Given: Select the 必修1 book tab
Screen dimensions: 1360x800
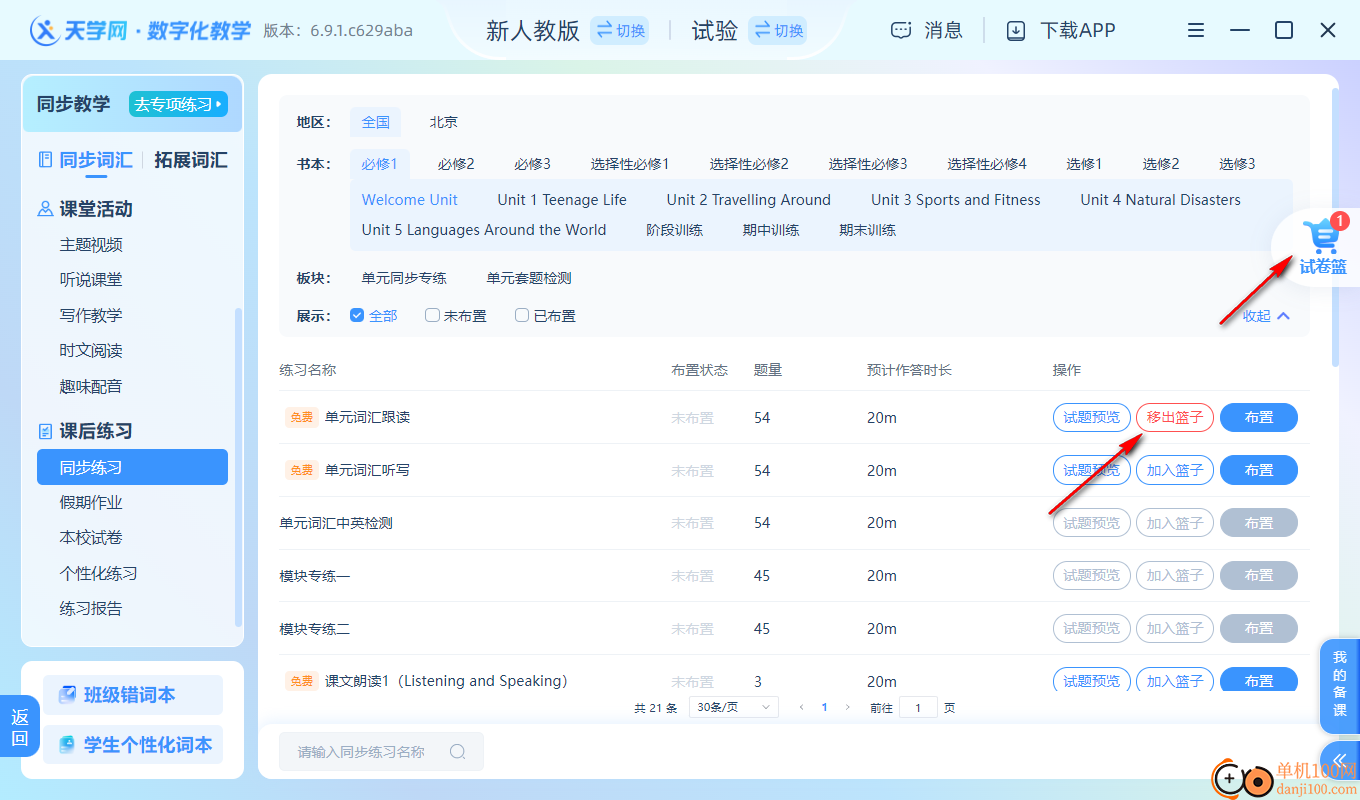Looking at the screenshot, I should (380, 164).
